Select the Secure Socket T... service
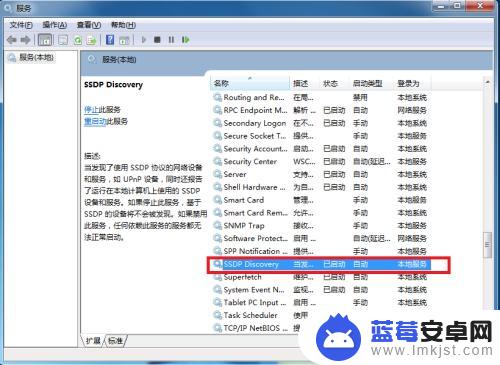The height and width of the screenshot is (365, 500). [322, 136]
